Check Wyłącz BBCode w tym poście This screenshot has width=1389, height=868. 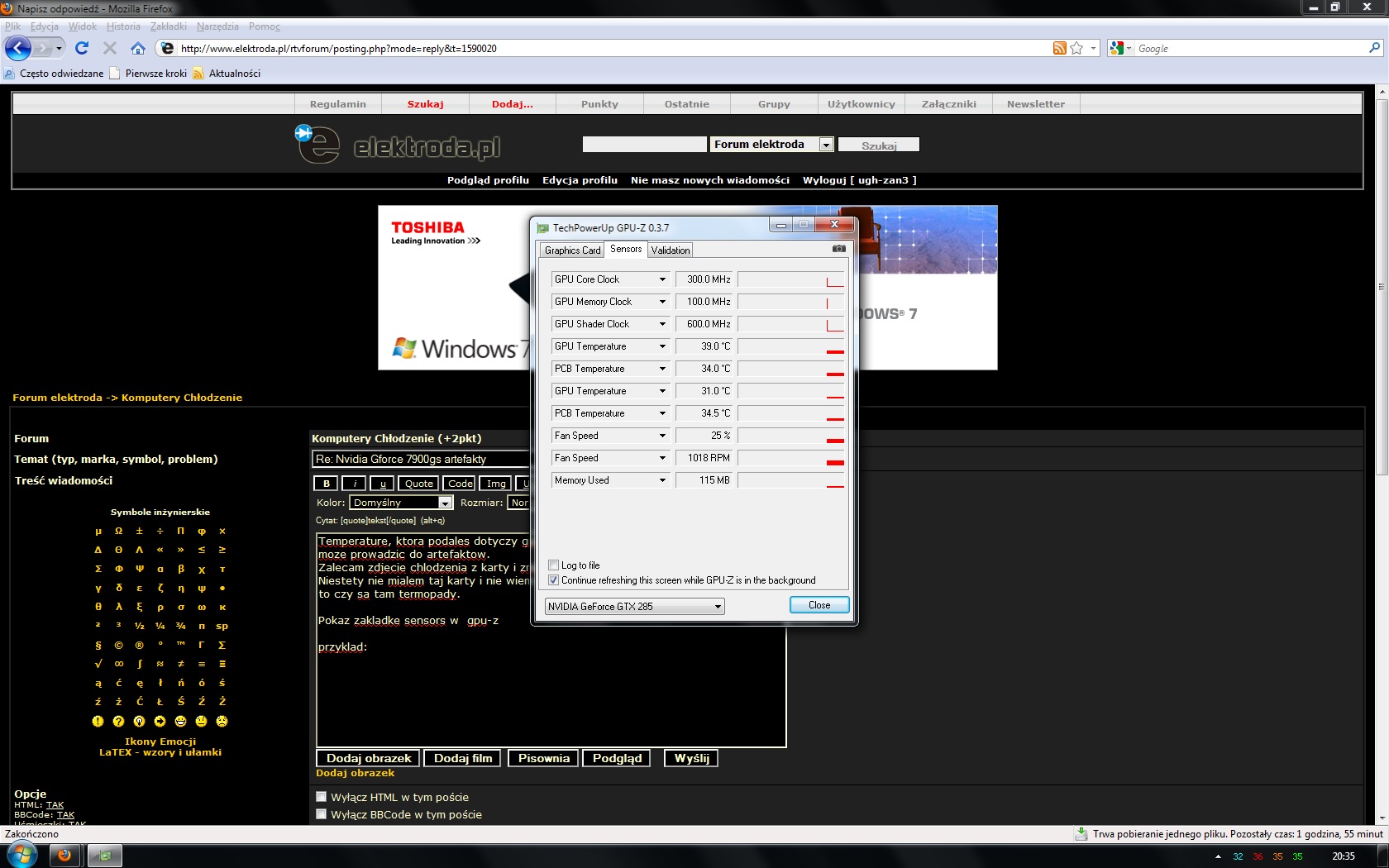pos(321,814)
